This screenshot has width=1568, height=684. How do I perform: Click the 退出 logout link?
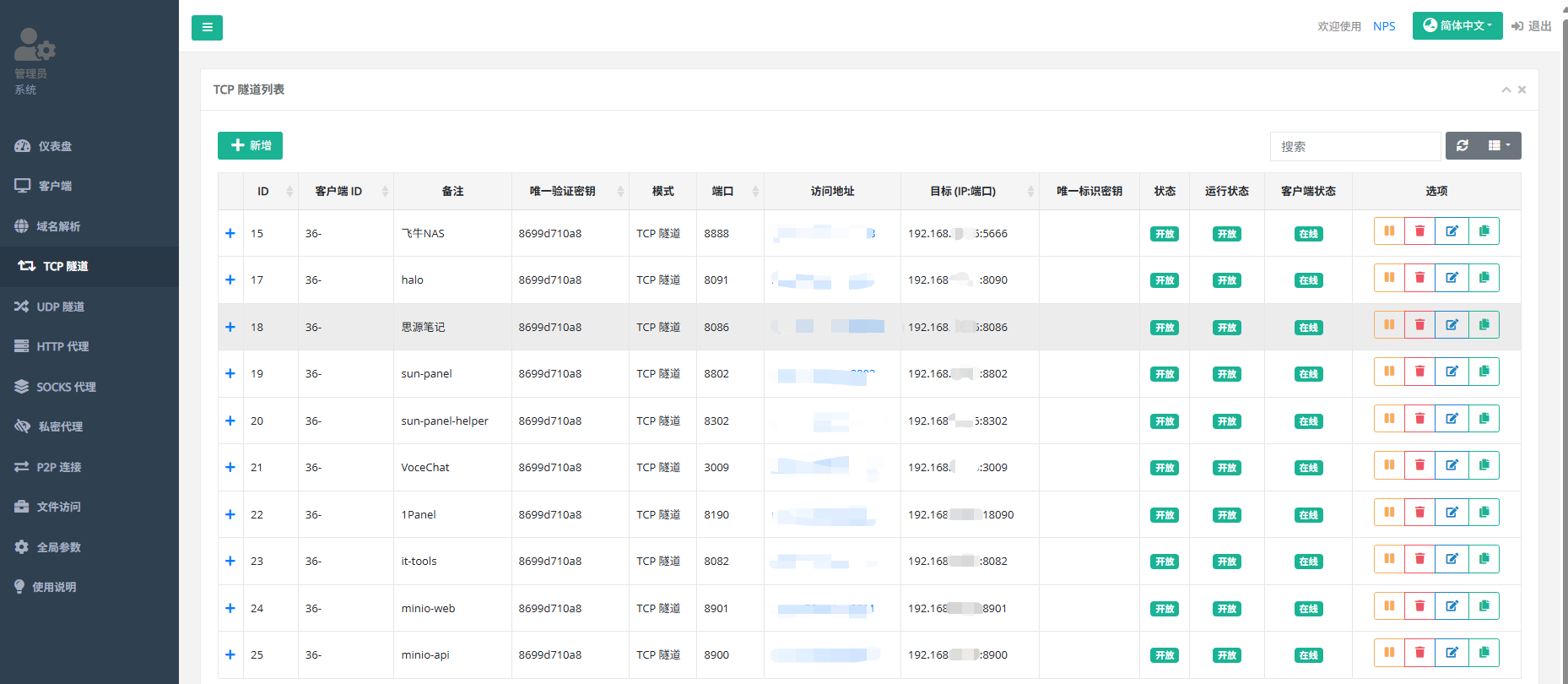tap(1532, 26)
